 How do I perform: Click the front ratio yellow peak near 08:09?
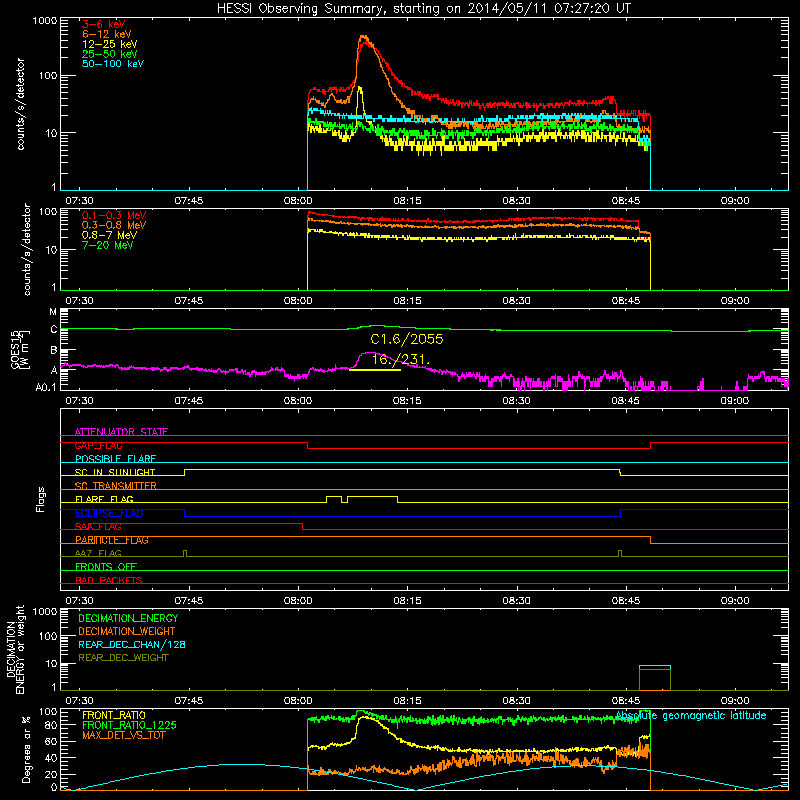coord(364,717)
